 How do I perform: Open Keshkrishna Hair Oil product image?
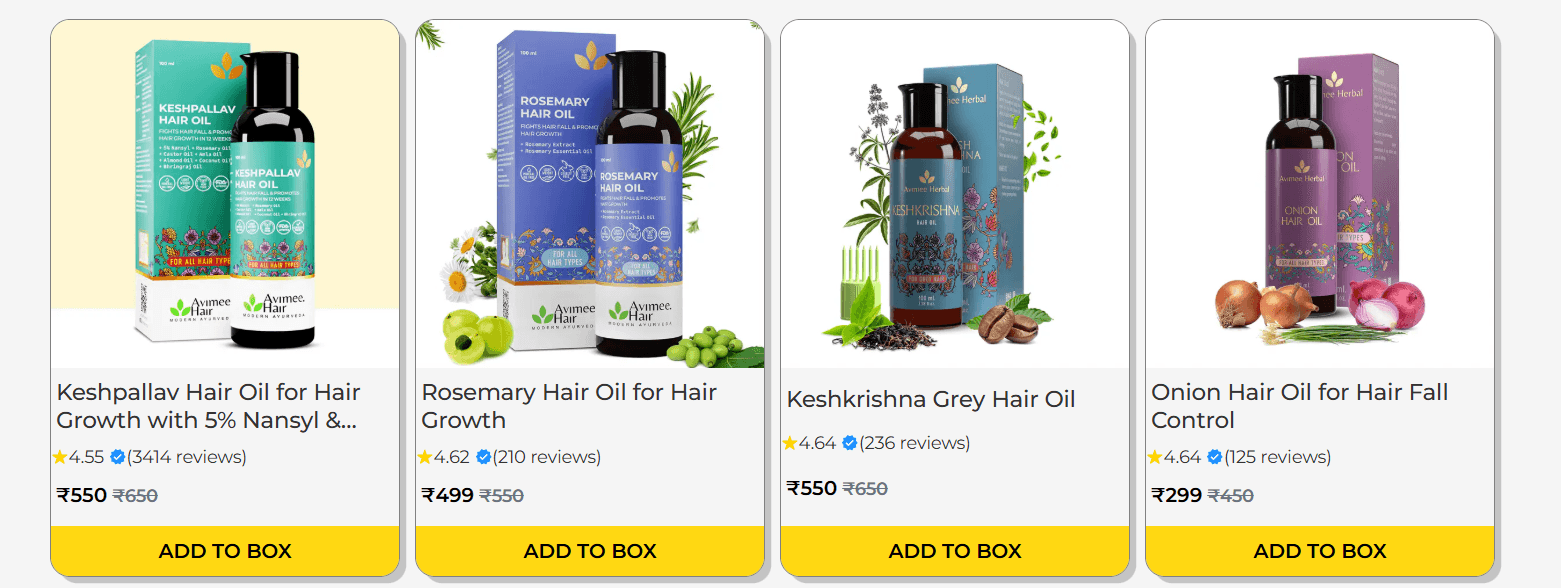955,194
